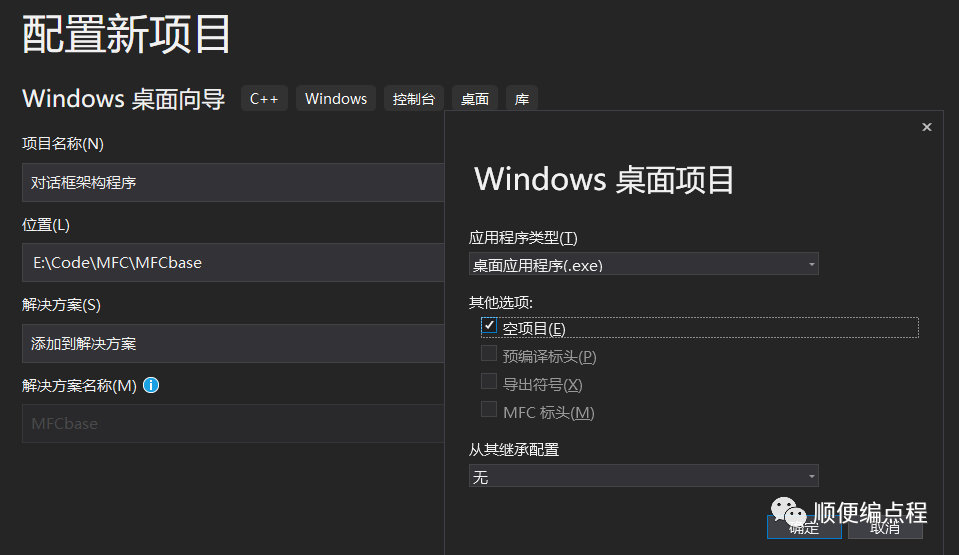Toggle the 导出符号(X) checkbox
This screenshot has width=959, height=555.
point(489,381)
